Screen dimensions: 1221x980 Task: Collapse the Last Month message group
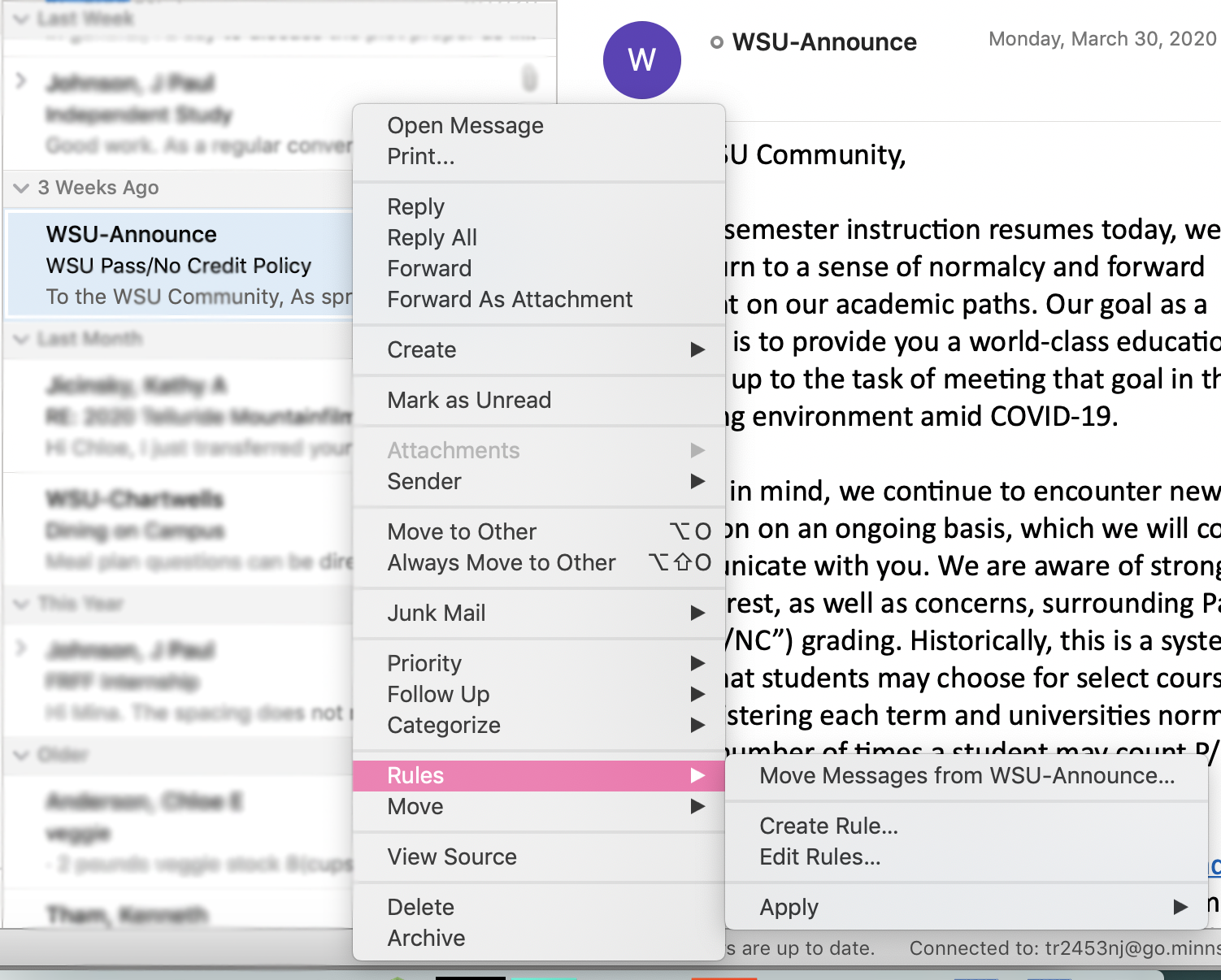pos(21,339)
